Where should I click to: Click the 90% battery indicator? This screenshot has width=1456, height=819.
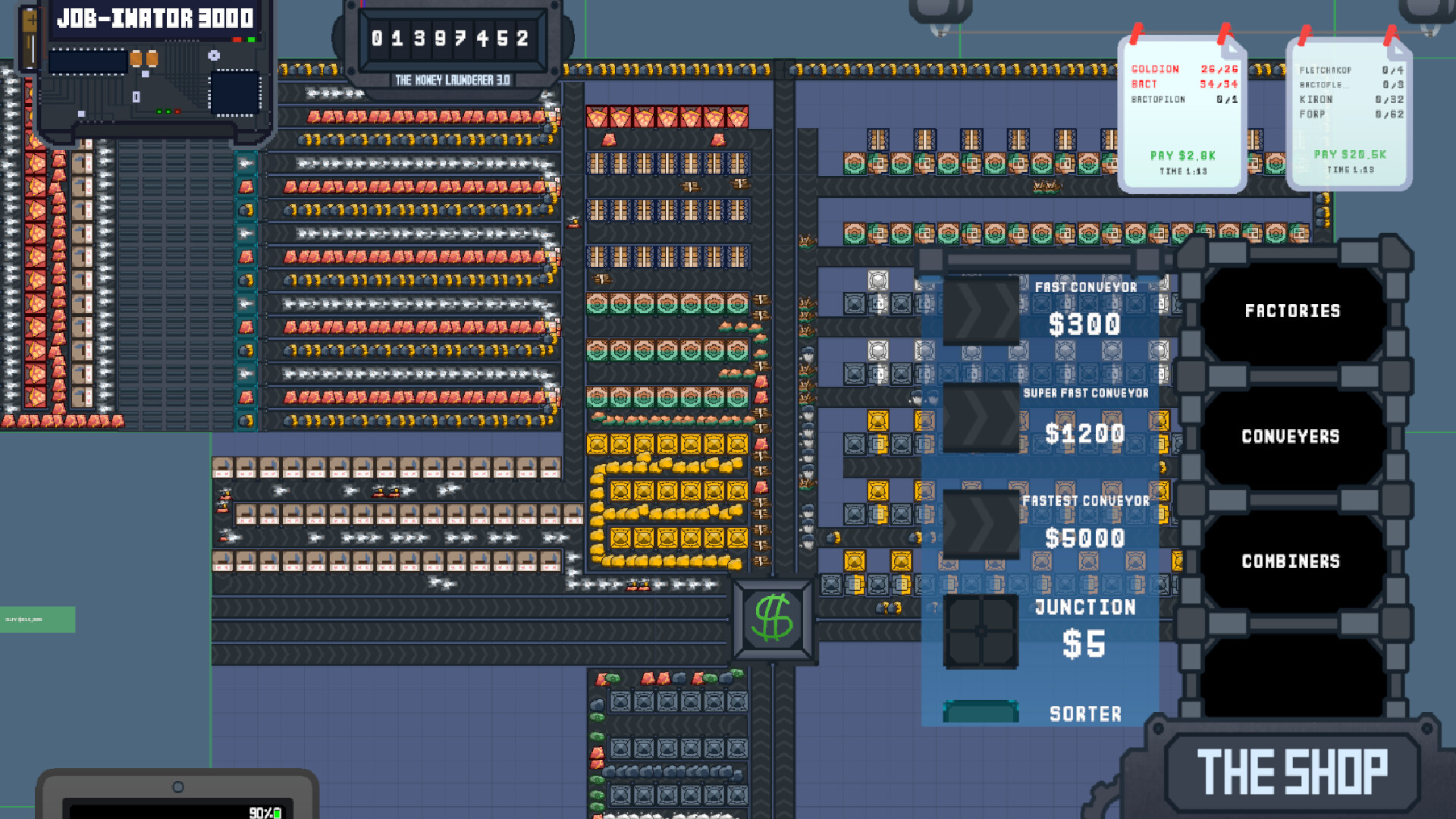(265, 812)
